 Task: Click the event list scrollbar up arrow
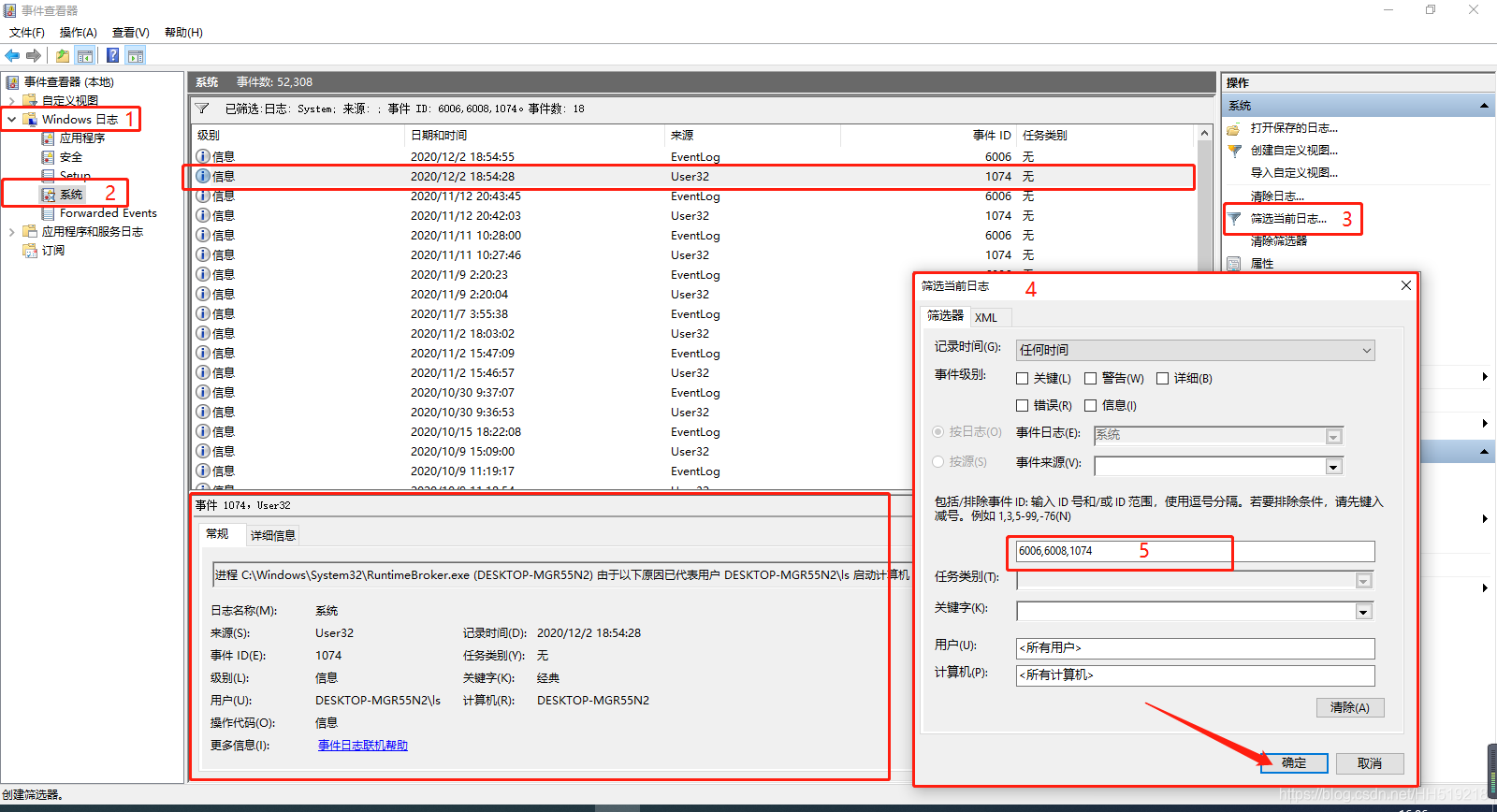1205,134
